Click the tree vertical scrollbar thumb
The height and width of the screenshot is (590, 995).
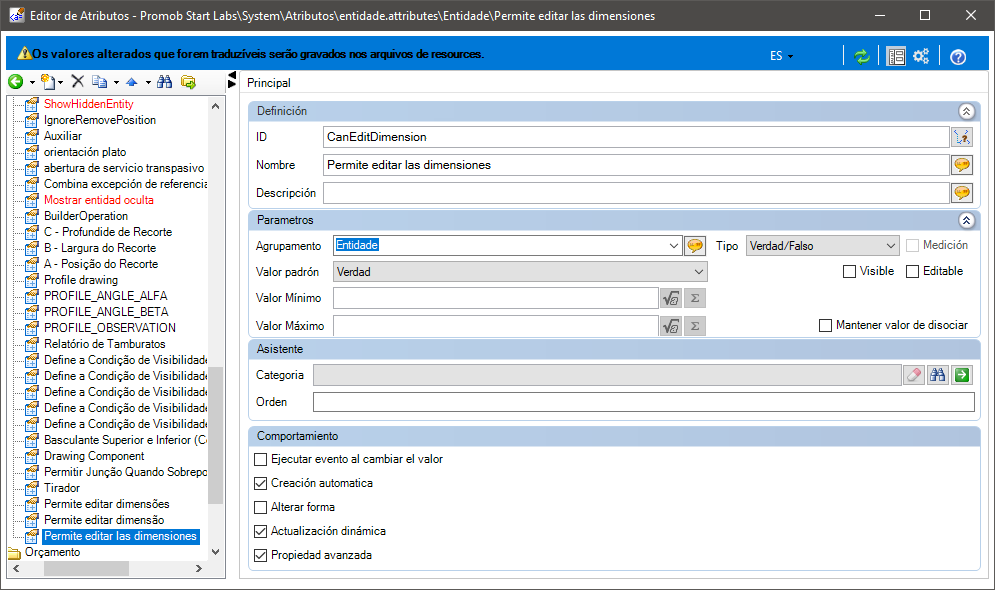point(216,435)
